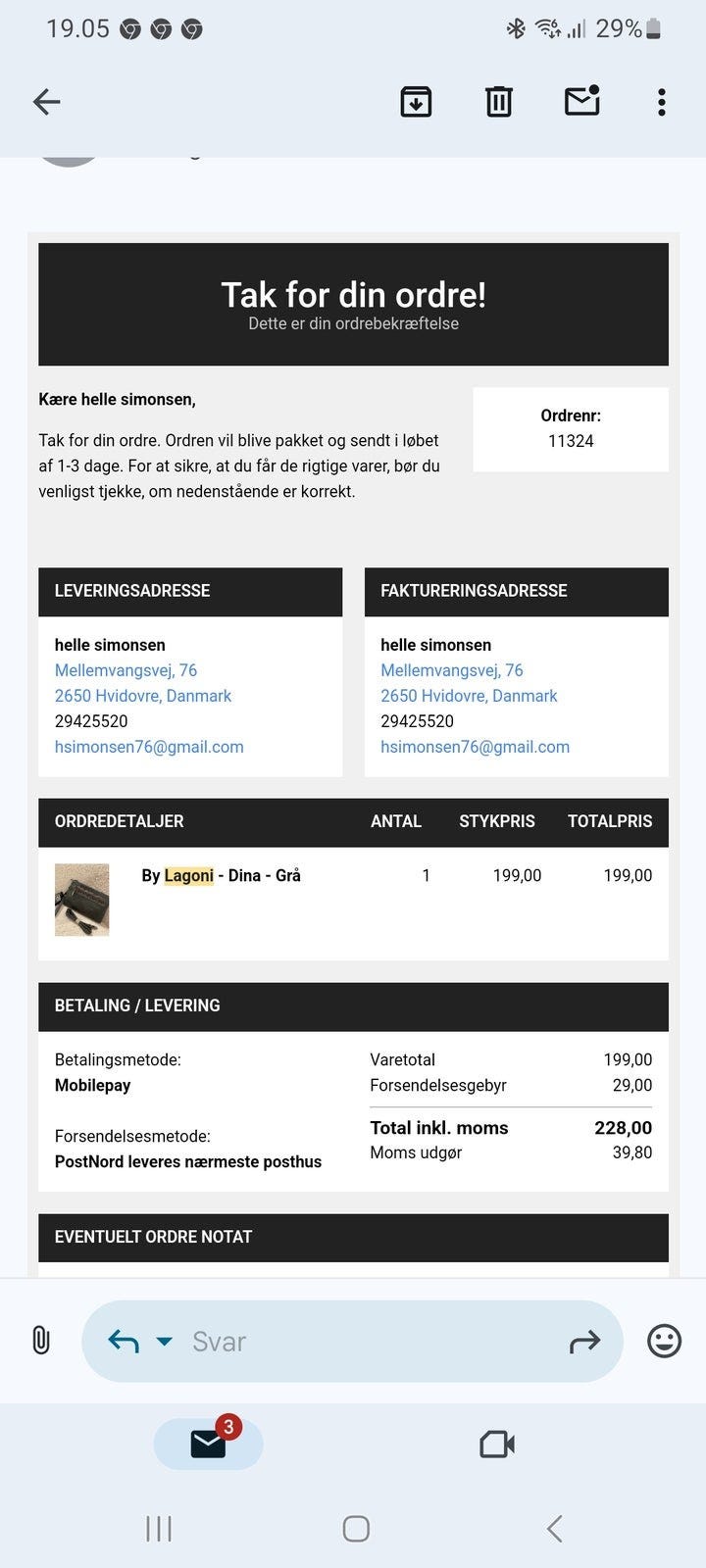Tap the attachment paperclip icon
The height and width of the screenshot is (1568, 706).
(41, 1340)
